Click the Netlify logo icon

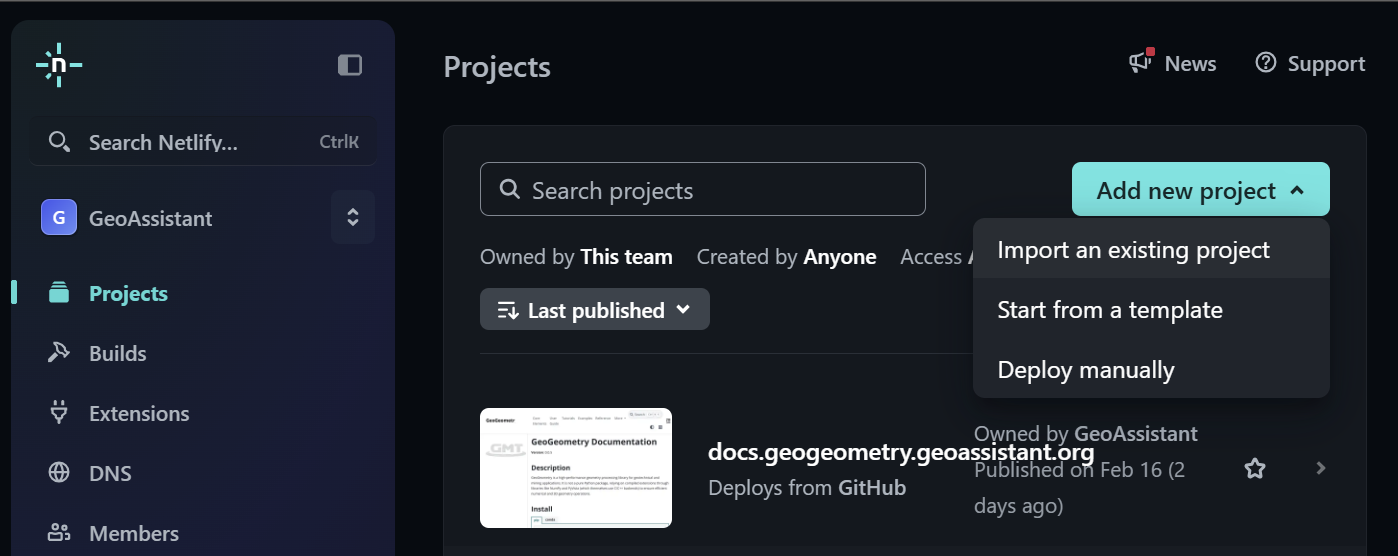(x=59, y=65)
